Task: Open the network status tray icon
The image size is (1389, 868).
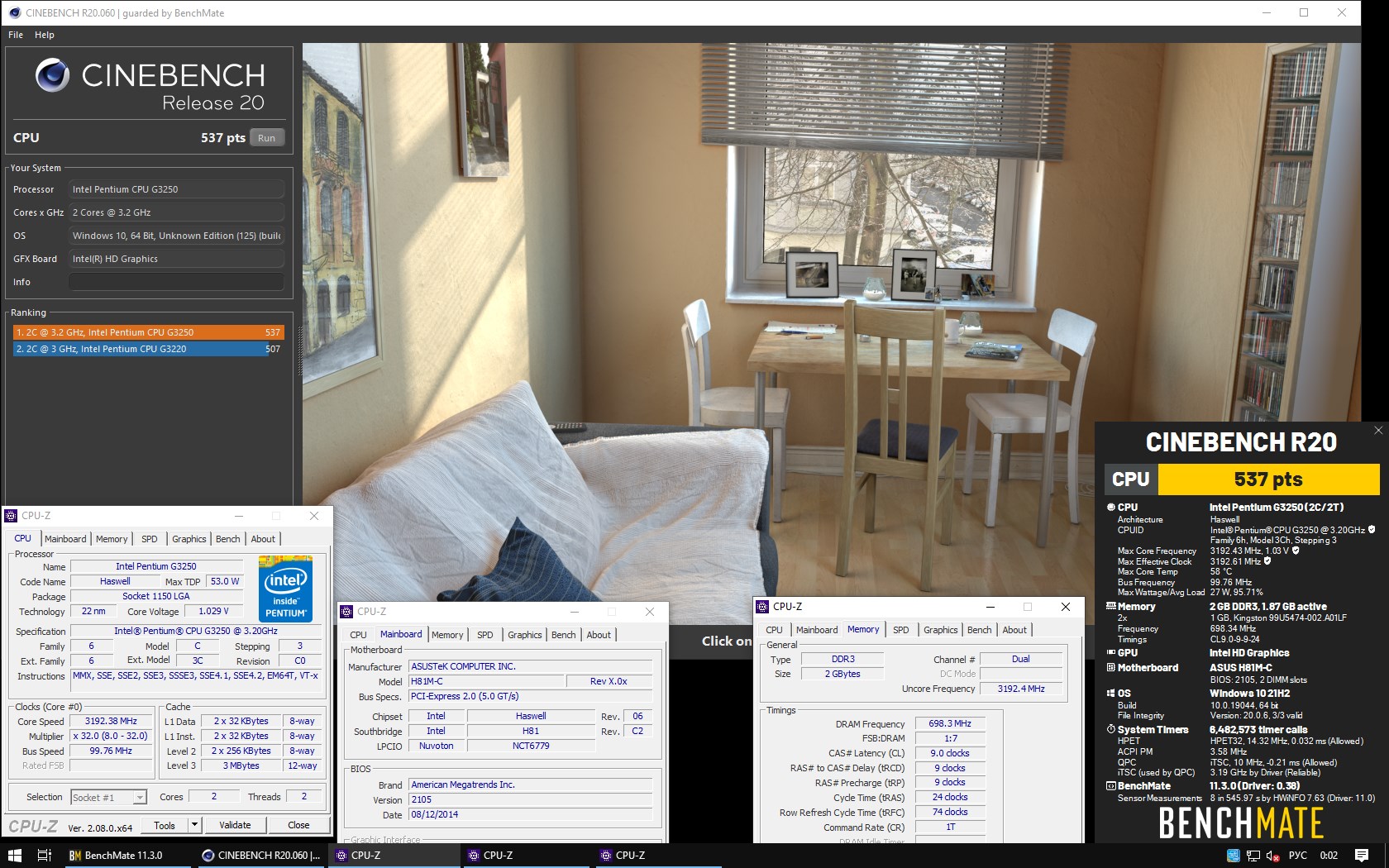Action: tap(1253, 856)
